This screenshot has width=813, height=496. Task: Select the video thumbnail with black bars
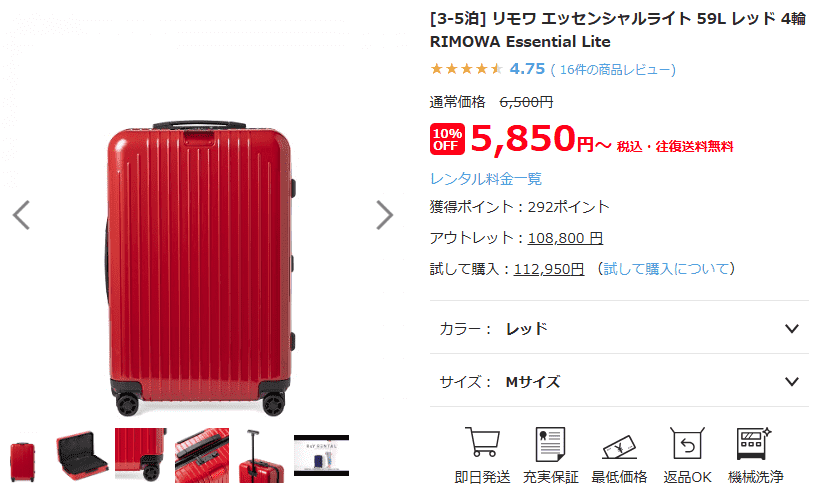[321, 455]
